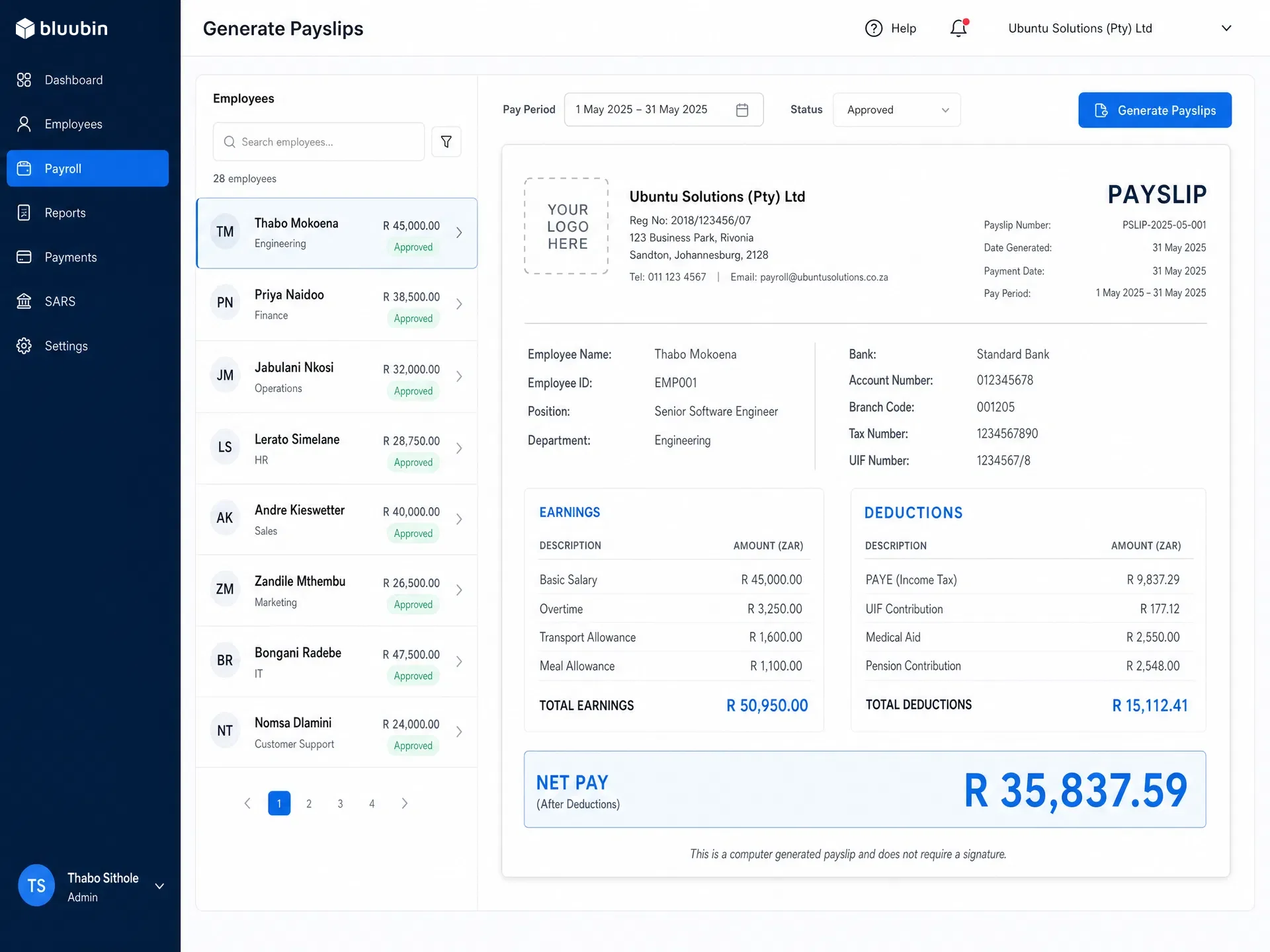Click the BR avatar for Bongani Radebe
1270x952 pixels.
pyautogui.click(x=225, y=661)
